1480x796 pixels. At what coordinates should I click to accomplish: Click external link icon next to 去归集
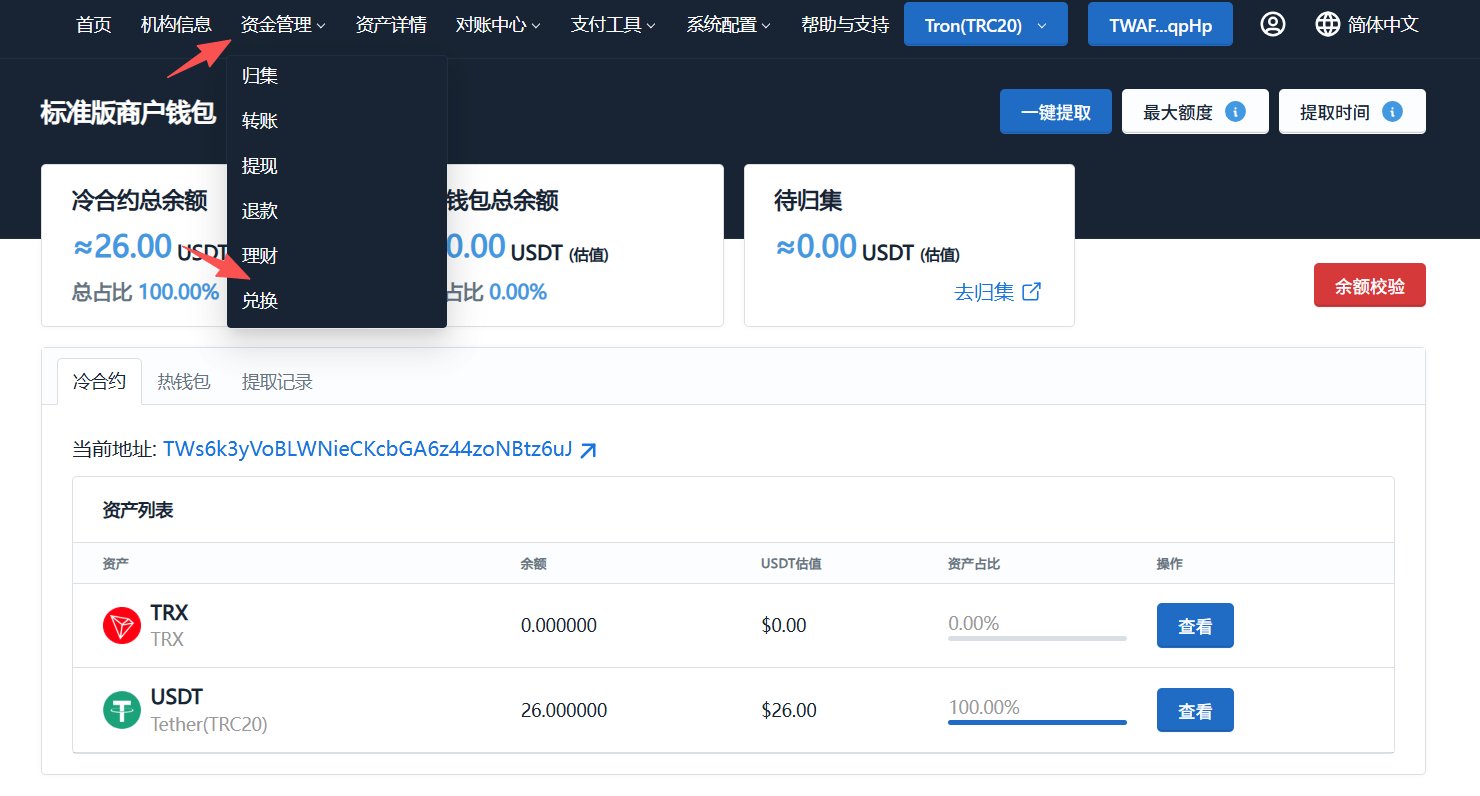click(x=1031, y=292)
